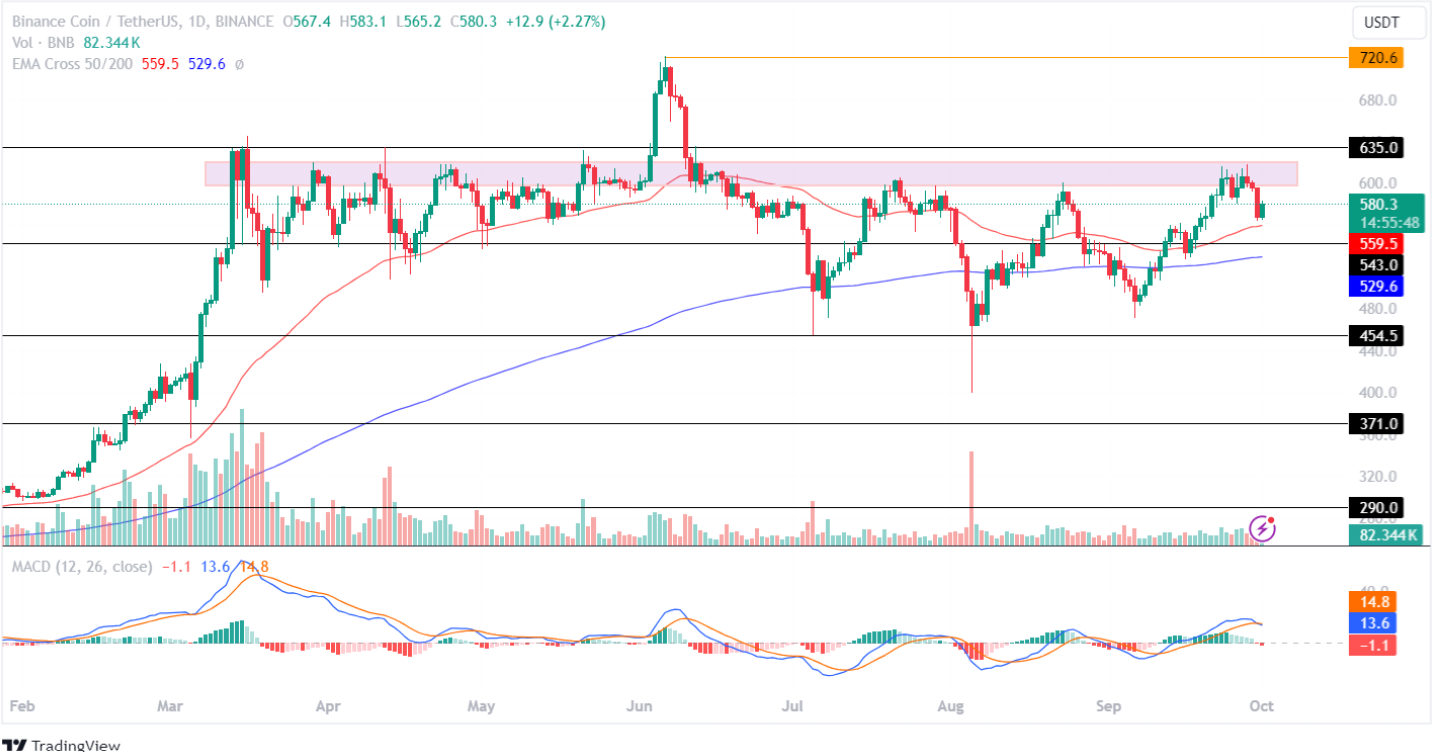Click the 320.0 price scale label
1433x752 pixels.
pyautogui.click(x=1376, y=476)
